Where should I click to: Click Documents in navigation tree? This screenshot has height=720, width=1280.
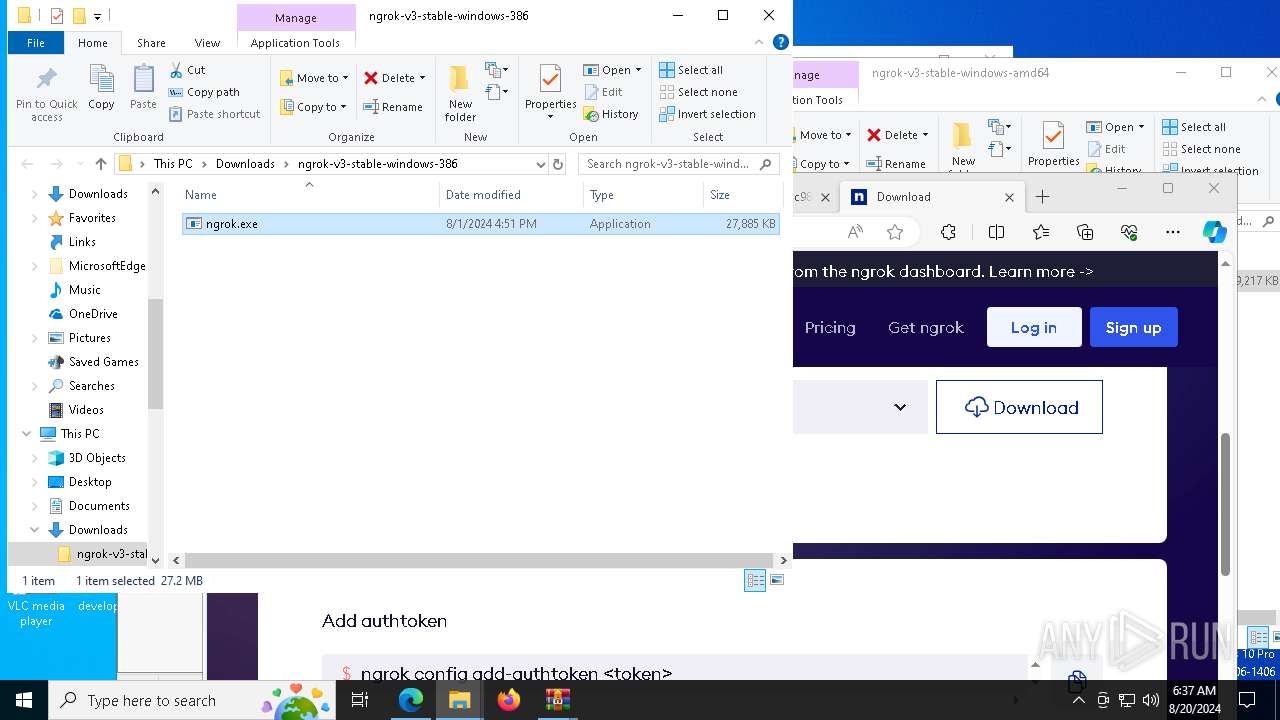coord(99,506)
